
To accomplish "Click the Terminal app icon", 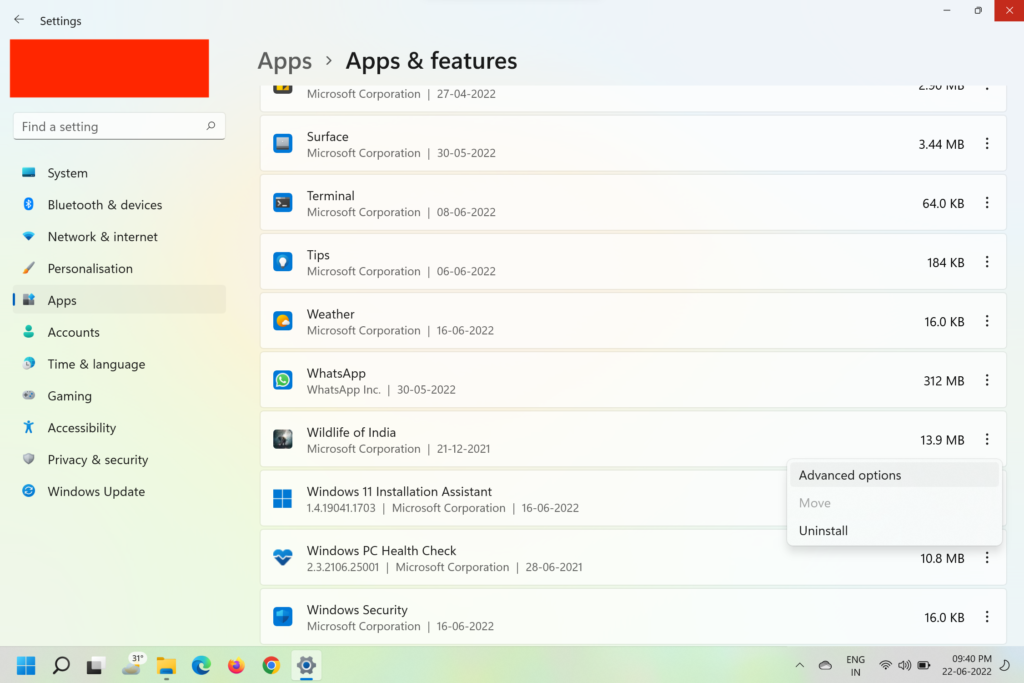I will pos(283,203).
